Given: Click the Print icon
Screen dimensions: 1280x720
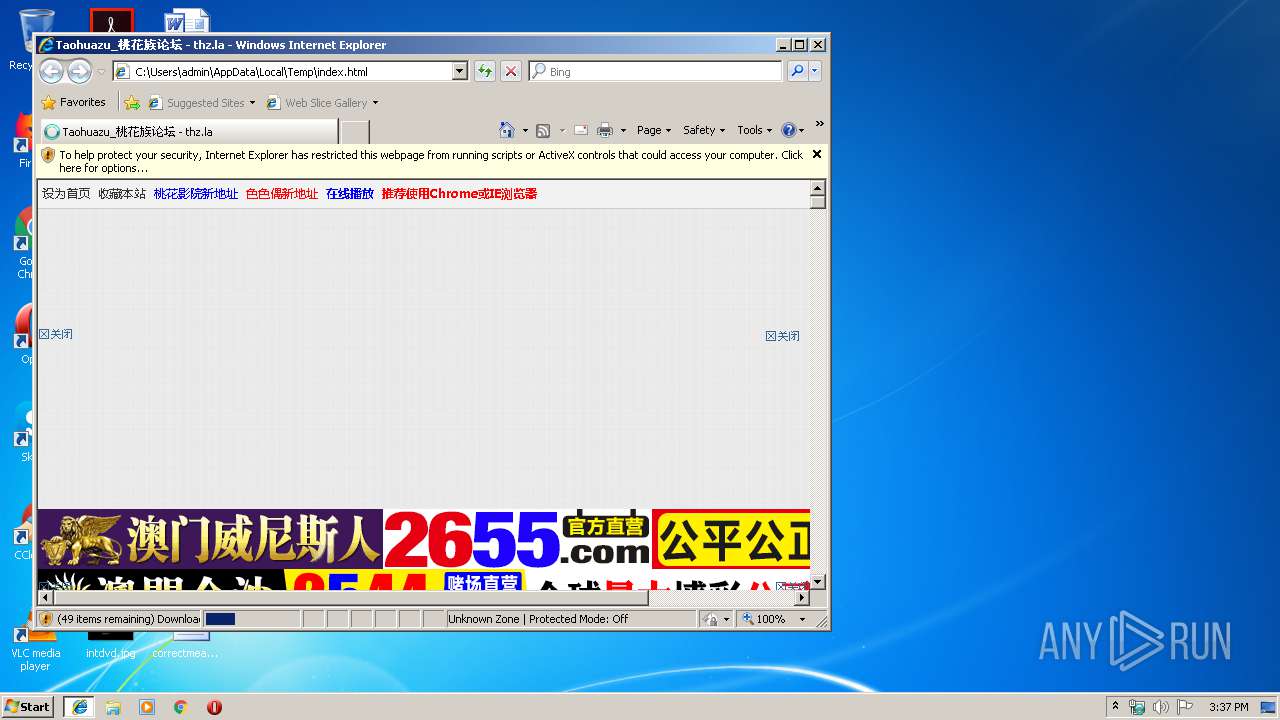Looking at the screenshot, I should click(605, 130).
